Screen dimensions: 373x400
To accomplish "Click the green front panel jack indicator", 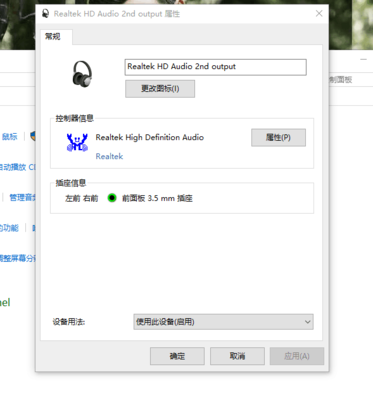I will coord(112,198).
